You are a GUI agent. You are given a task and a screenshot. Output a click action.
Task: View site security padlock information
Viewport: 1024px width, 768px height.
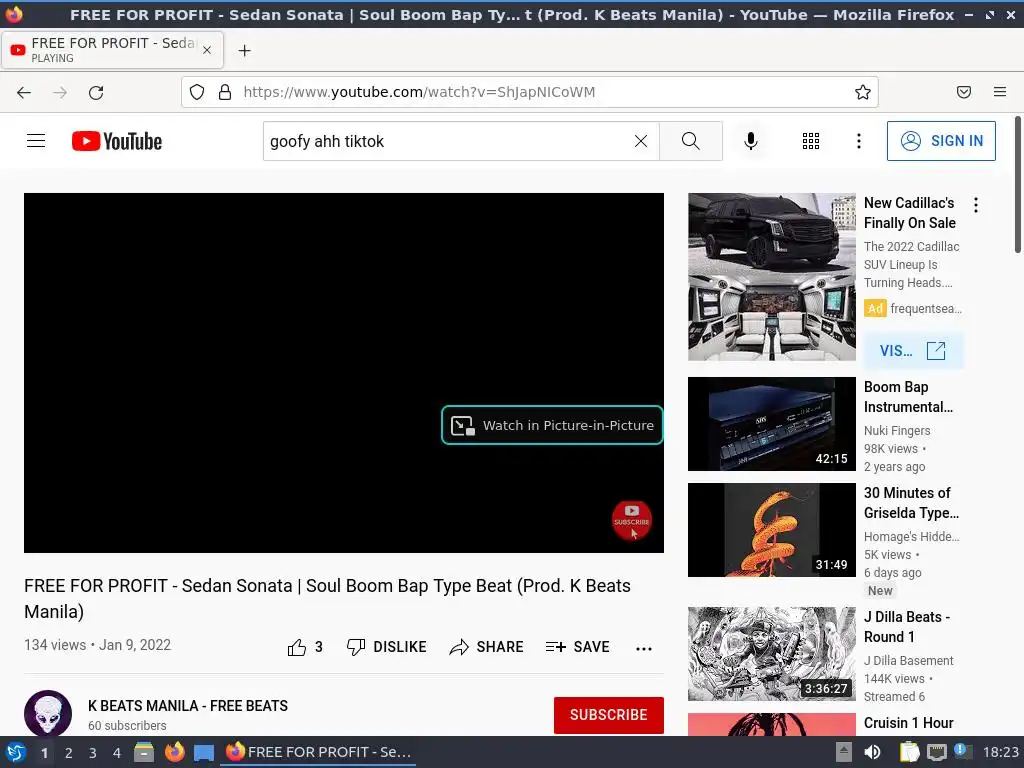point(225,92)
